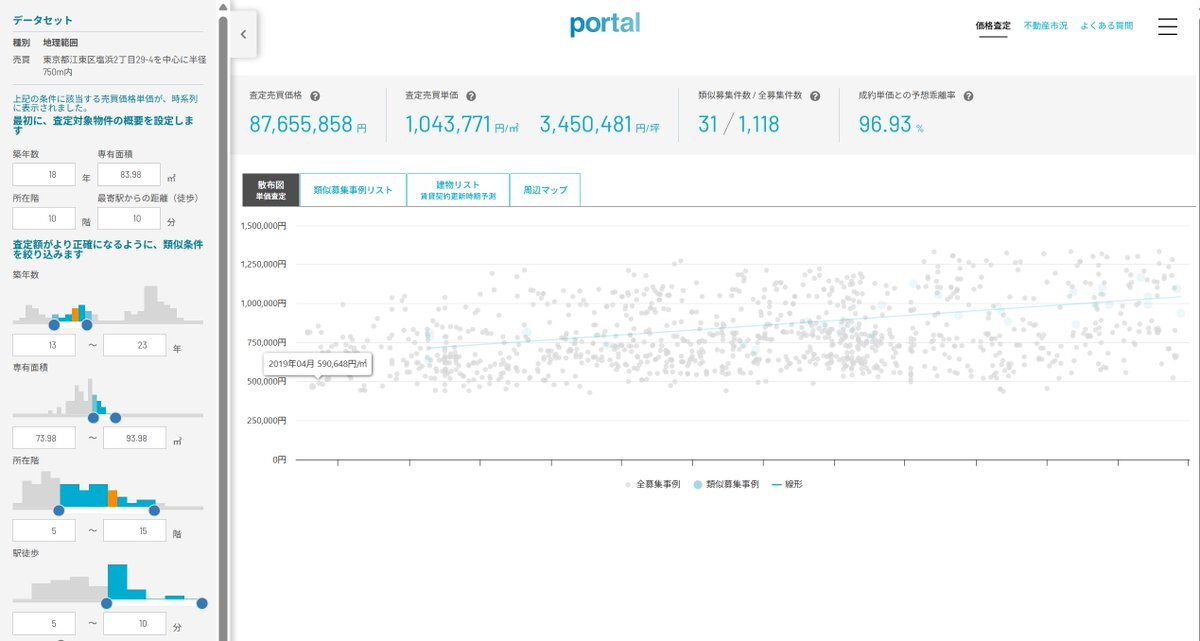Image resolution: width=1200 pixels, height=641 pixels.
Task: Click the 1,500,000円 axis label
Action: click(264, 226)
